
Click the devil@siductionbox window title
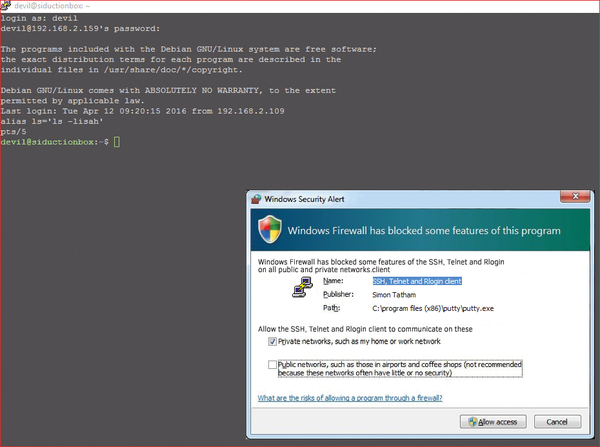point(52,6)
